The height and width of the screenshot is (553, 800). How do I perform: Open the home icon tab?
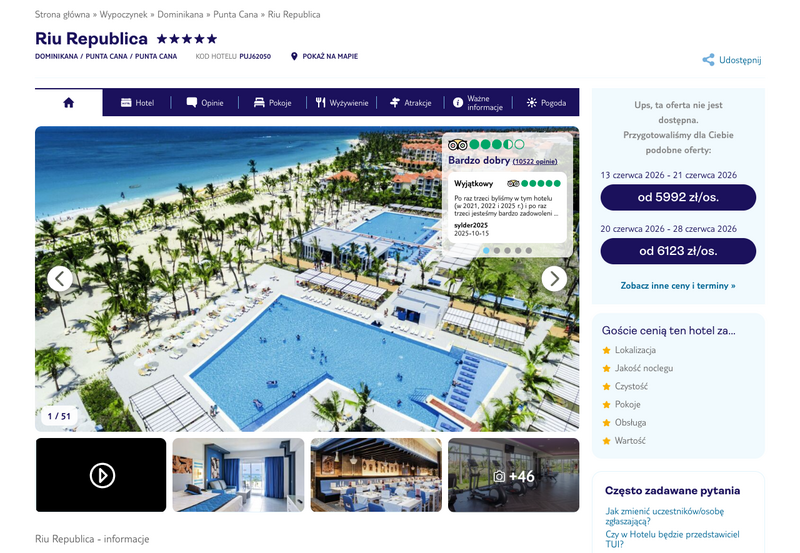click(68, 103)
